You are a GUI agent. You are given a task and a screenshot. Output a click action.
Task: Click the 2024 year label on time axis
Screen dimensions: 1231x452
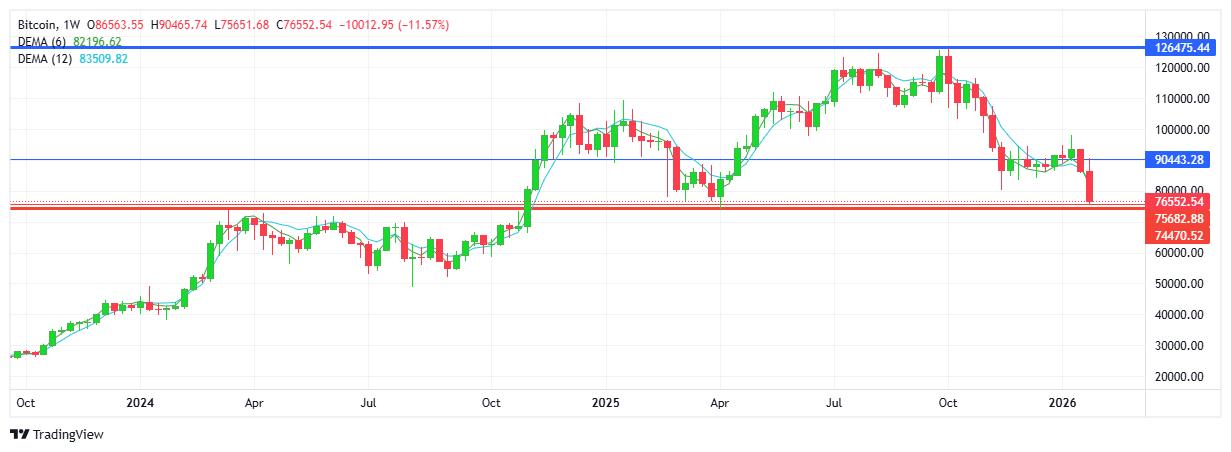coord(140,404)
